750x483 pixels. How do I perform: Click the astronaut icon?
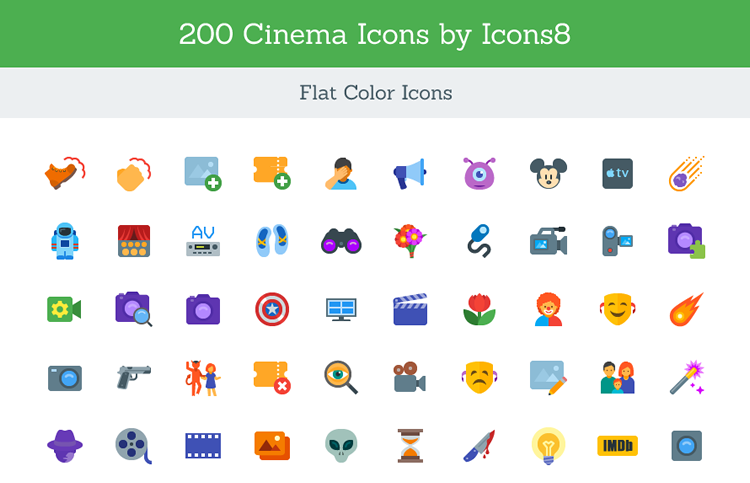(x=65, y=241)
